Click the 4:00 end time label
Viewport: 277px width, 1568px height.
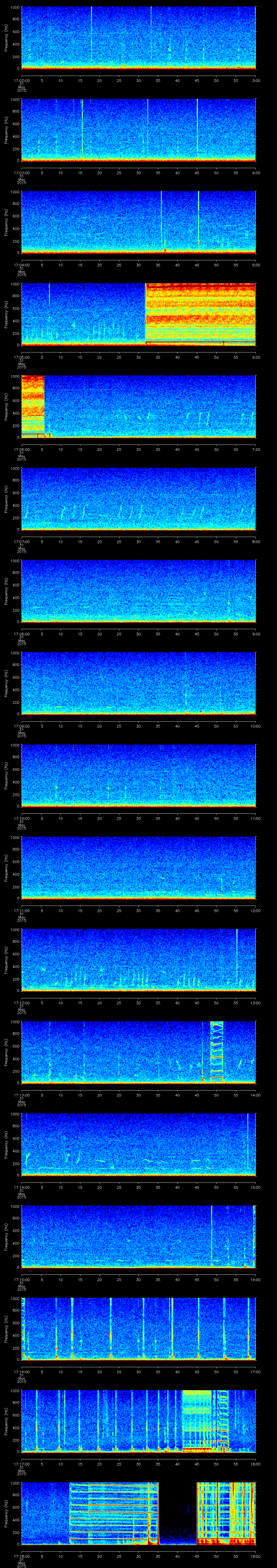coord(256,173)
